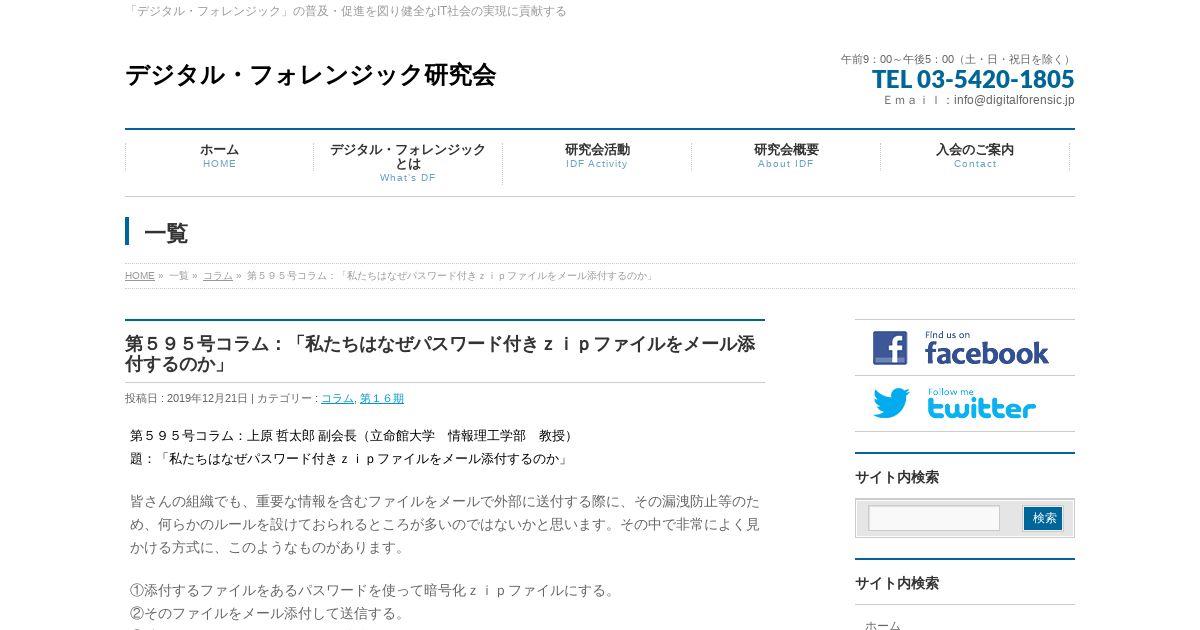Open デジタル・フォレンジックとは menu item
The width and height of the screenshot is (1200, 630).
point(408,163)
